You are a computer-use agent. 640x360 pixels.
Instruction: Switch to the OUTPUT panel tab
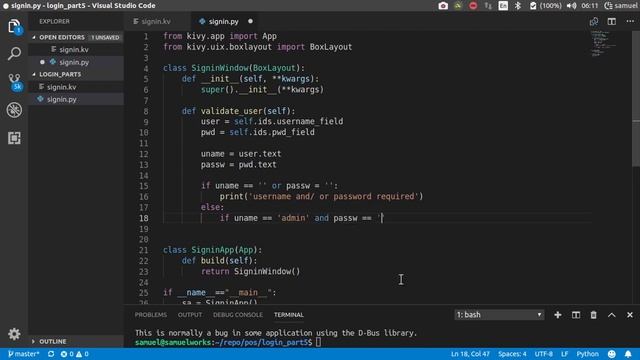[190, 315]
